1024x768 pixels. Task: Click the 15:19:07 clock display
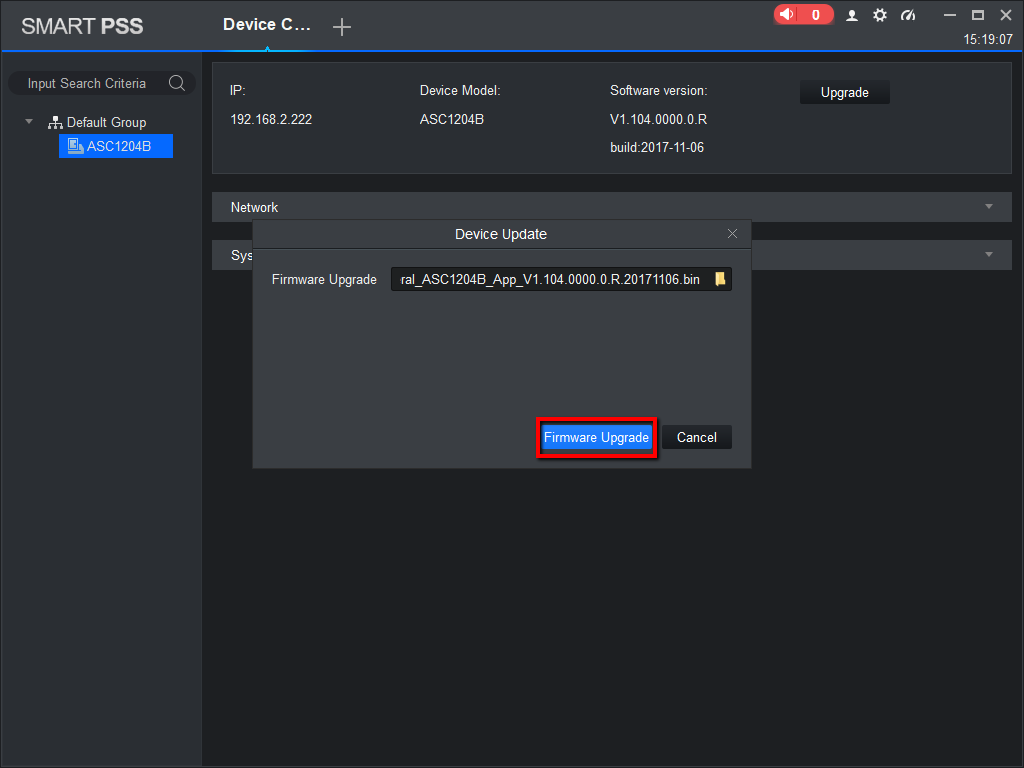pos(987,39)
